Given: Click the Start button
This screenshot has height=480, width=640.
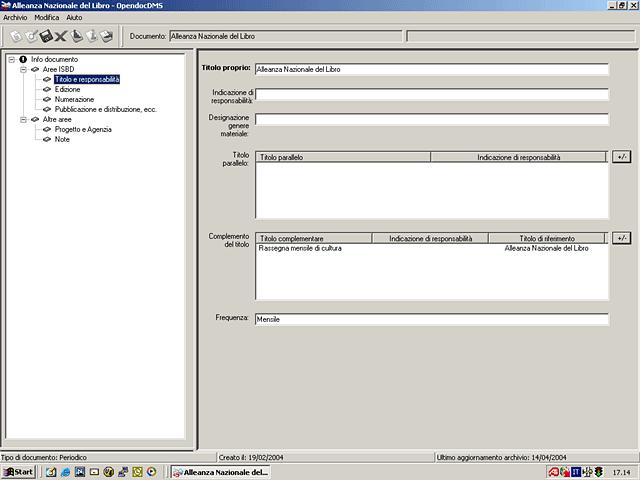Looking at the screenshot, I should 18,472.
